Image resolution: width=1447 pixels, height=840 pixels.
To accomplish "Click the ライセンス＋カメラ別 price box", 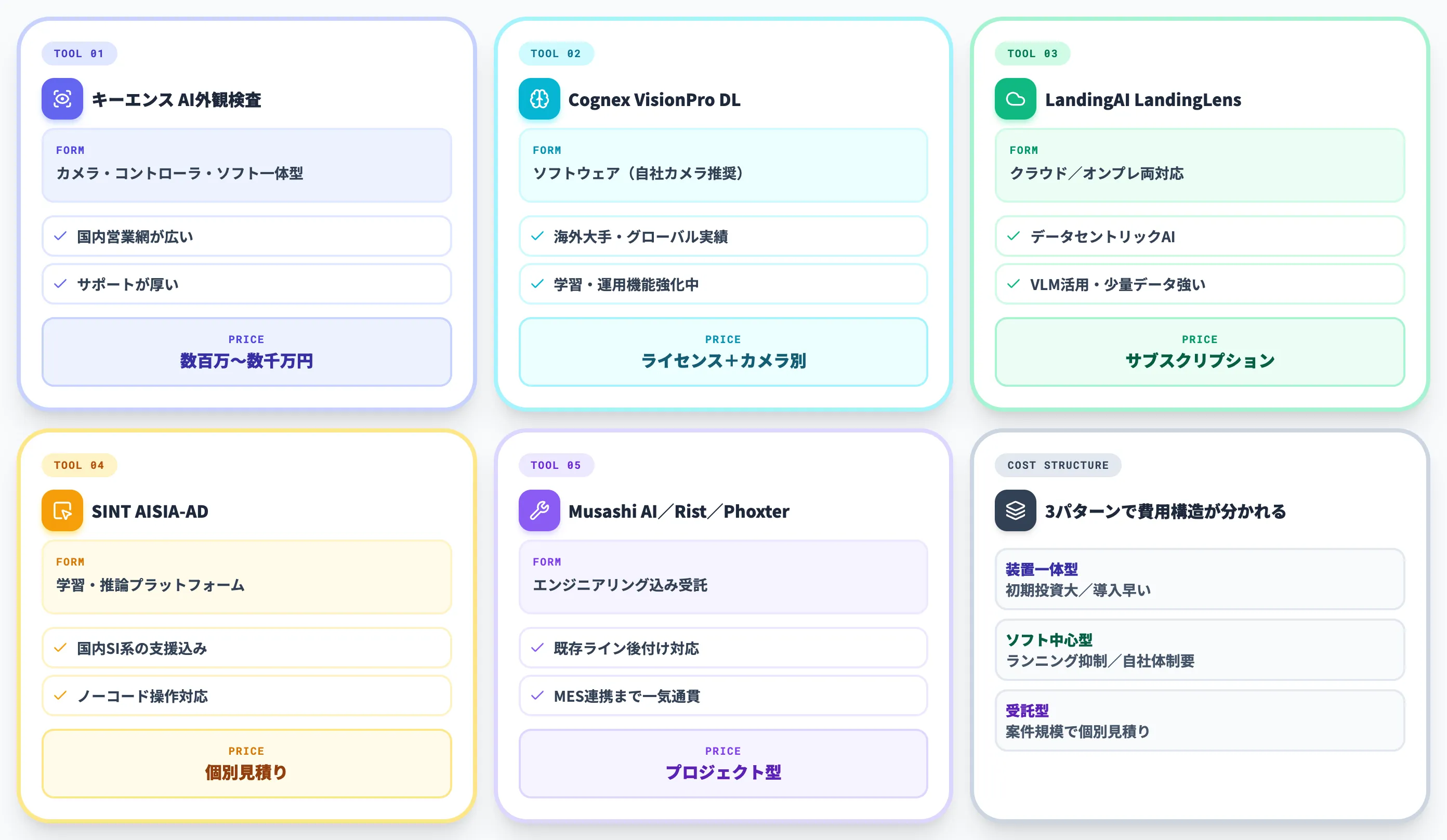I will [x=723, y=351].
